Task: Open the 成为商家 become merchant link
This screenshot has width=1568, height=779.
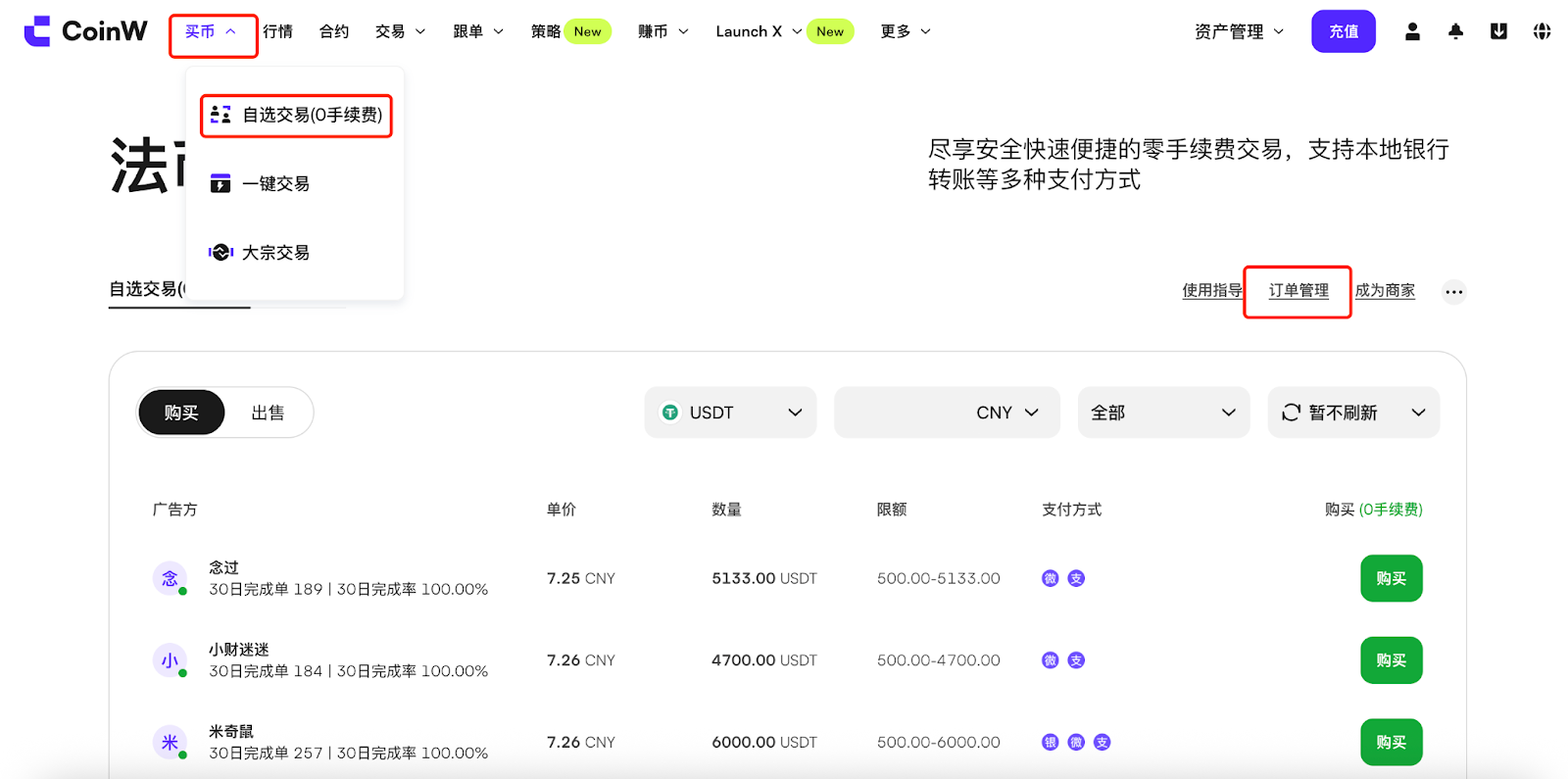Action: click(1385, 290)
